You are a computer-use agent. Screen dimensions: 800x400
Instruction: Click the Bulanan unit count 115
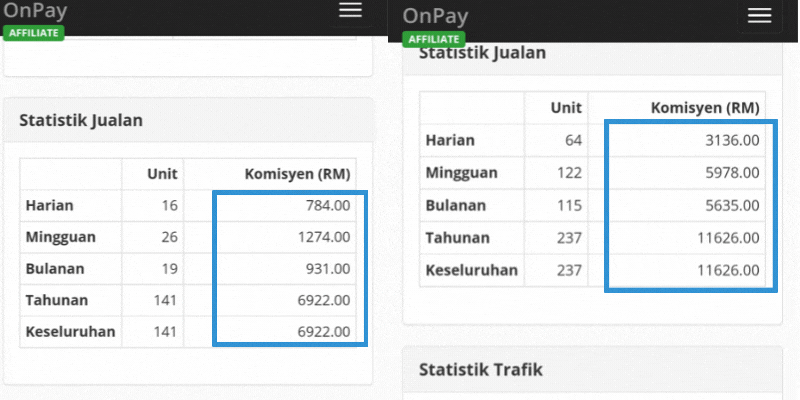click(x=568, y=205)
